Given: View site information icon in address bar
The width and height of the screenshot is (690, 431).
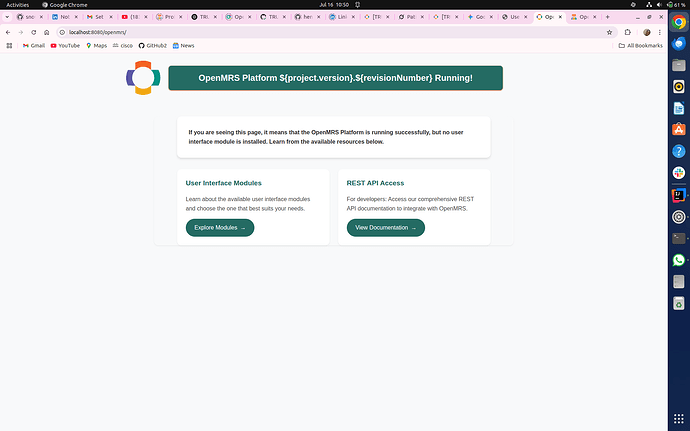Looking at the screenshot, I should pos(62,32).
